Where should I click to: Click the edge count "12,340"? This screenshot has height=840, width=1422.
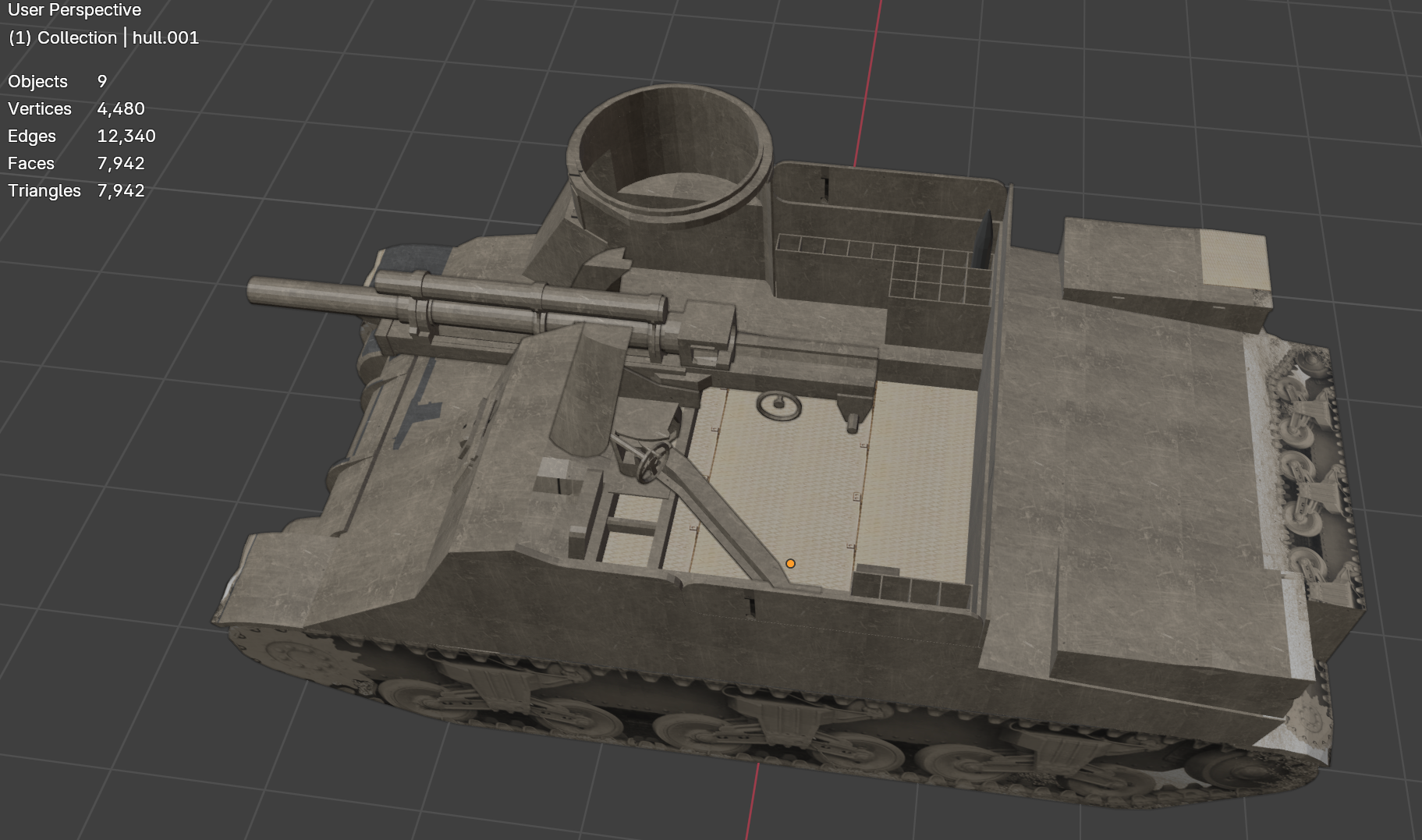tap(126, 136)
